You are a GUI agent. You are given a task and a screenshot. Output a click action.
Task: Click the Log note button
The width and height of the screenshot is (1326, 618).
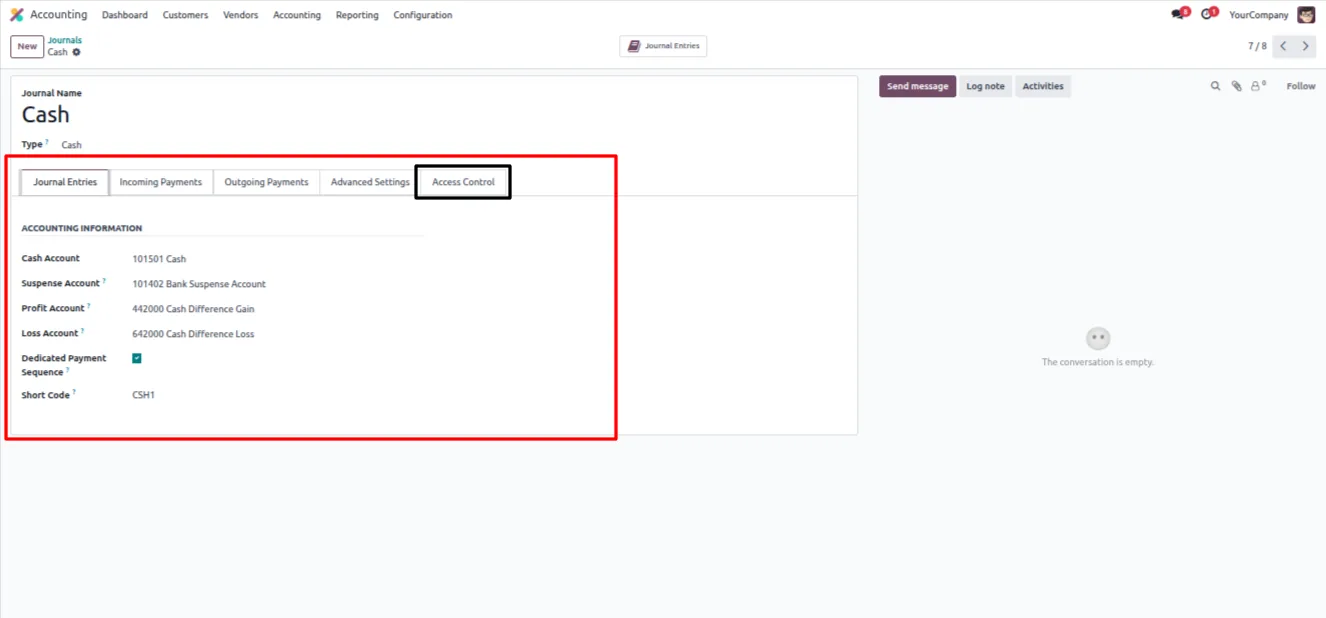click(985, 86)
